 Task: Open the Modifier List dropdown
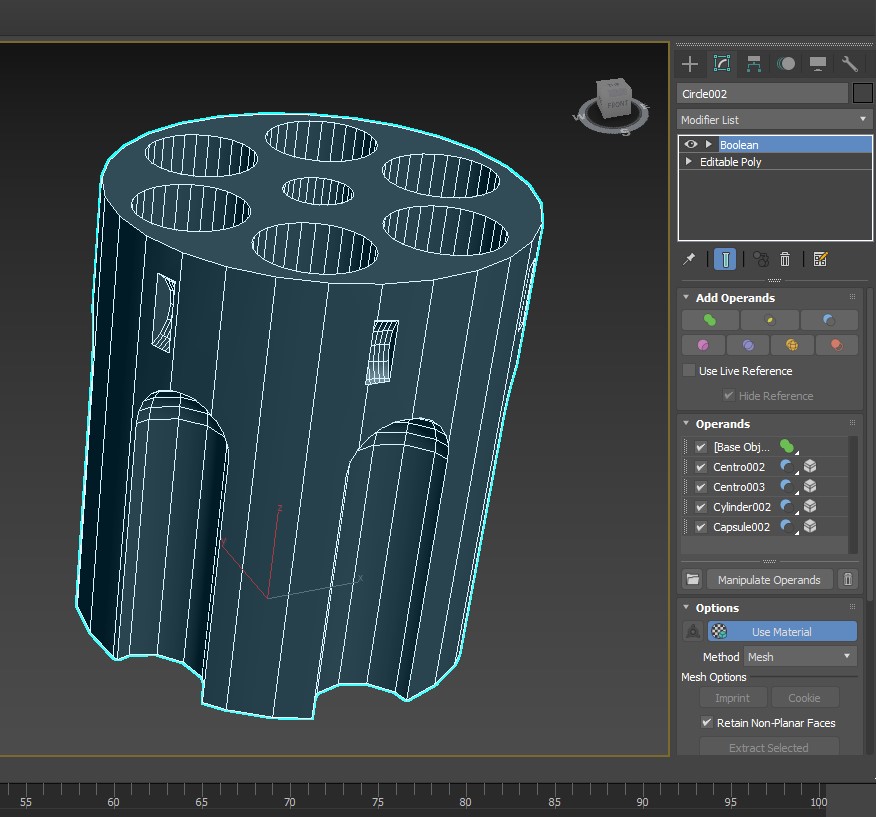775,119
